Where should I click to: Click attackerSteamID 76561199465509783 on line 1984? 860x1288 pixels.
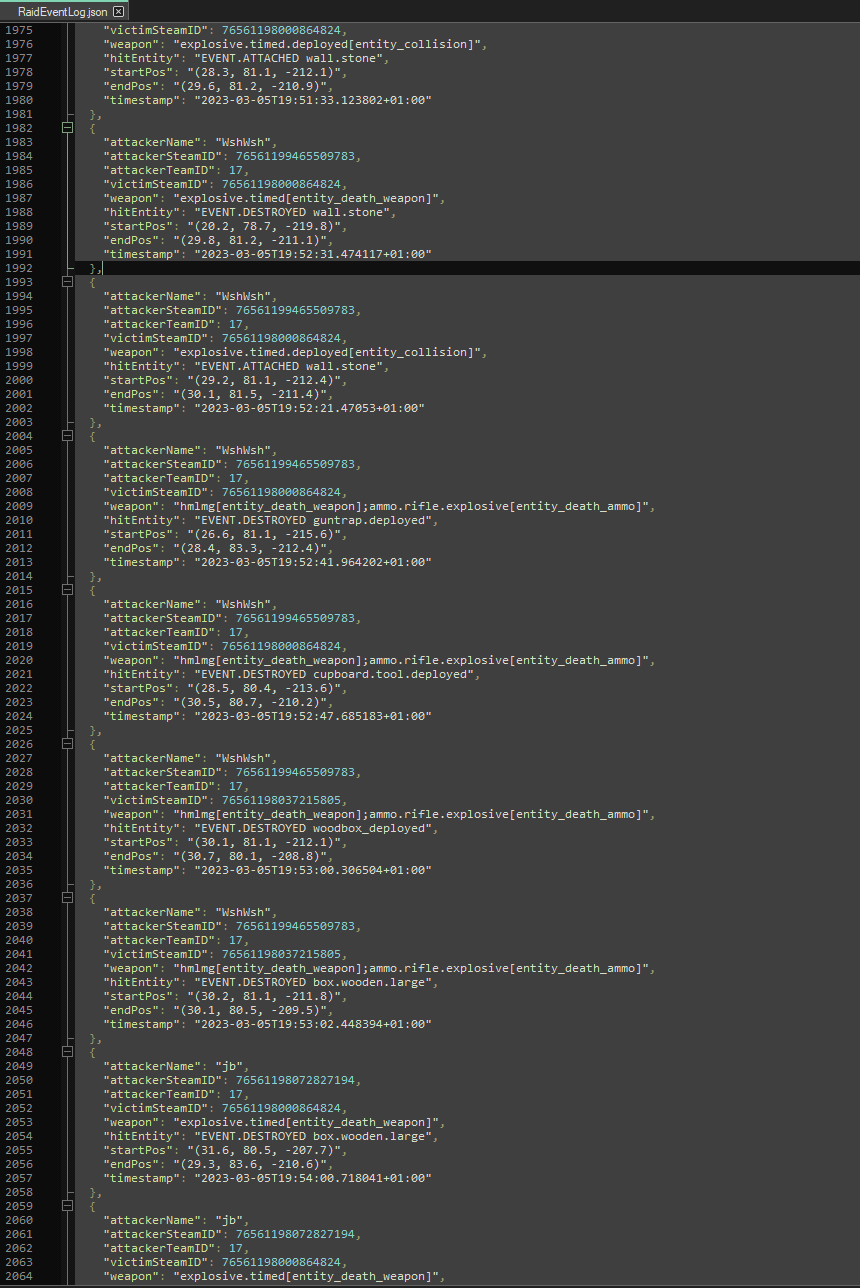[x=295, y=156]
